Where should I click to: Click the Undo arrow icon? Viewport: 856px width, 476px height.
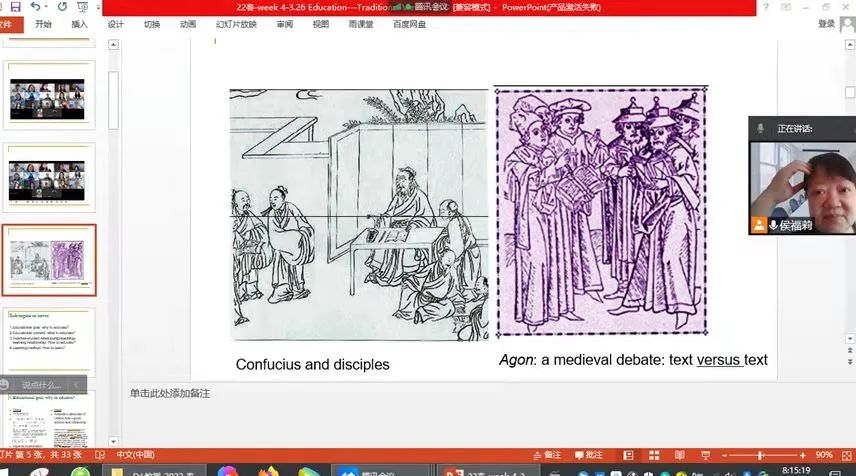pyautogui.click(x=38, y=7)
